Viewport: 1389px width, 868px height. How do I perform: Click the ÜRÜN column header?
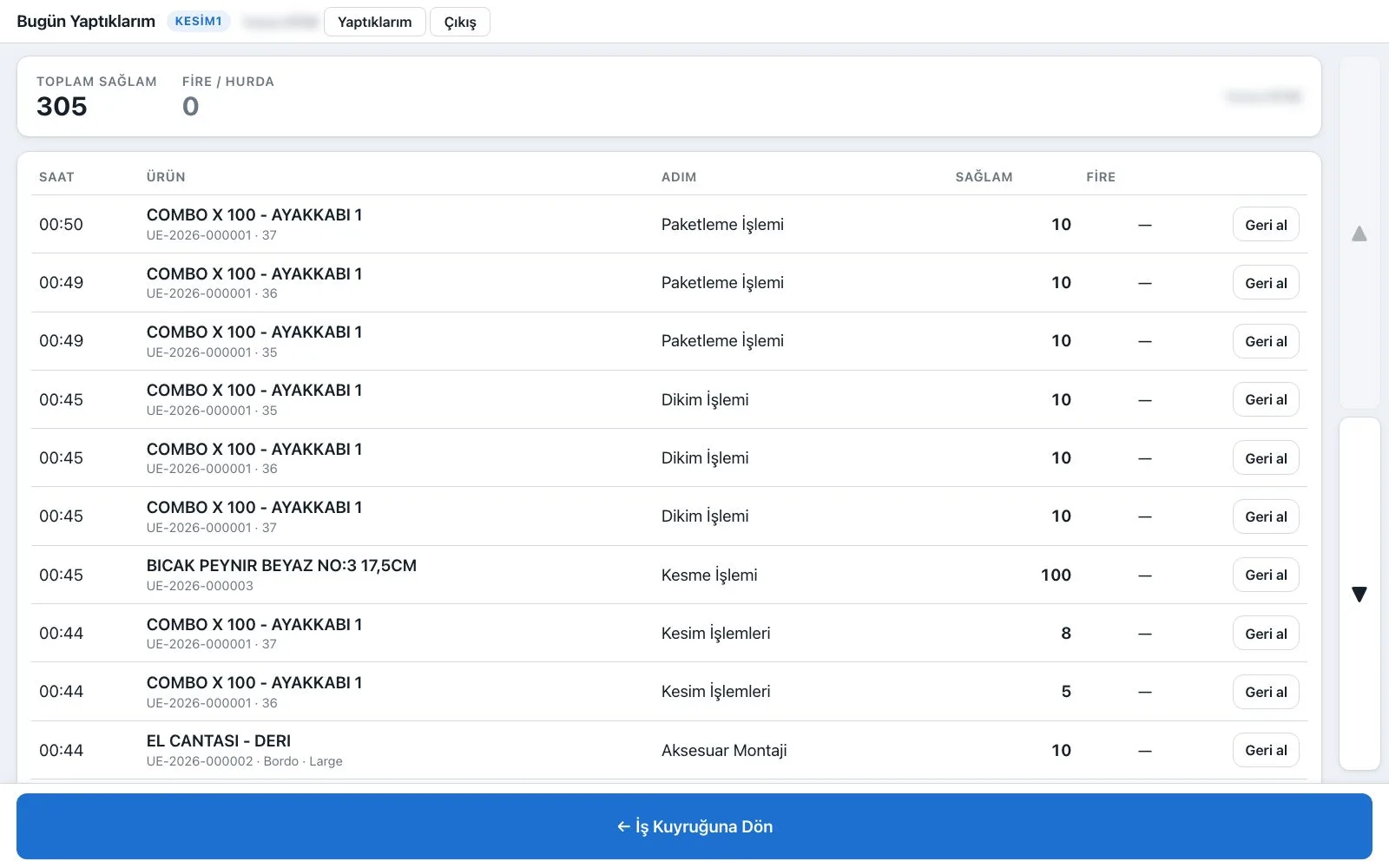[x=166, y=177]
